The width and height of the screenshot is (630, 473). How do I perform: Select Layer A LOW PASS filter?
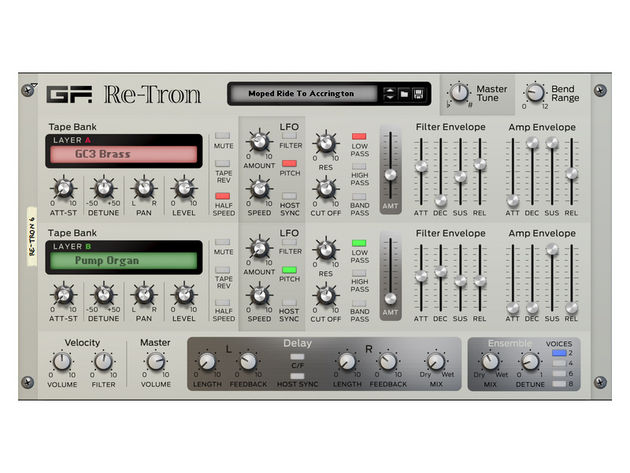pyautogui.click(x=359, y=136)
